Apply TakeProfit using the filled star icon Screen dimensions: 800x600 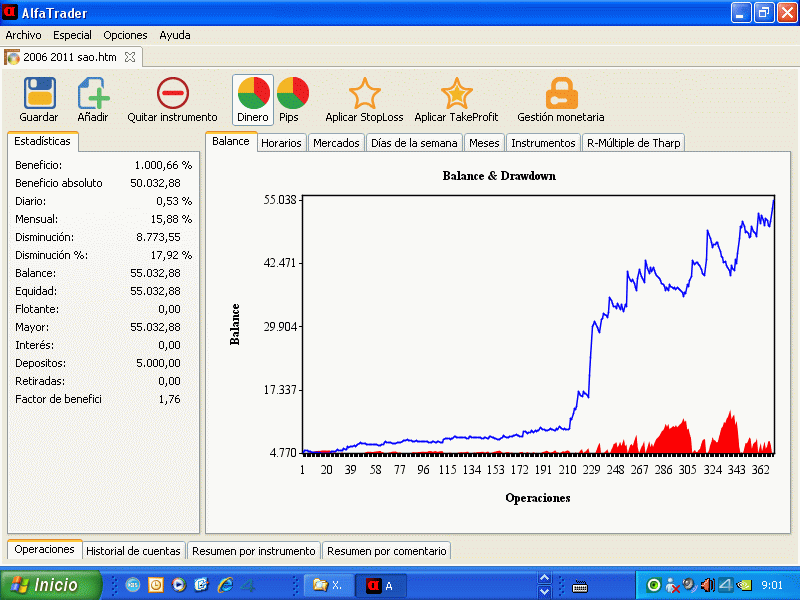click(x=456, y=93)
